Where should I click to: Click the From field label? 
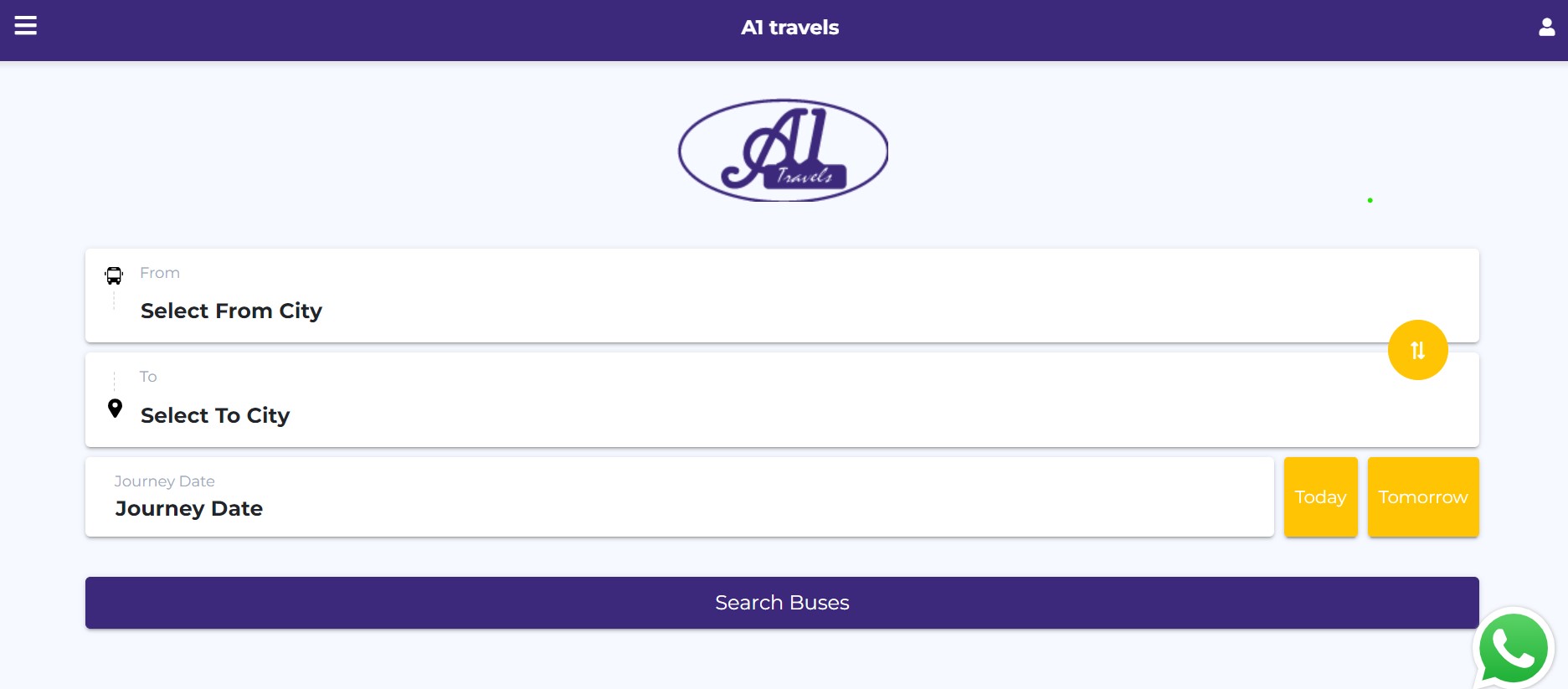pos(160,273)
